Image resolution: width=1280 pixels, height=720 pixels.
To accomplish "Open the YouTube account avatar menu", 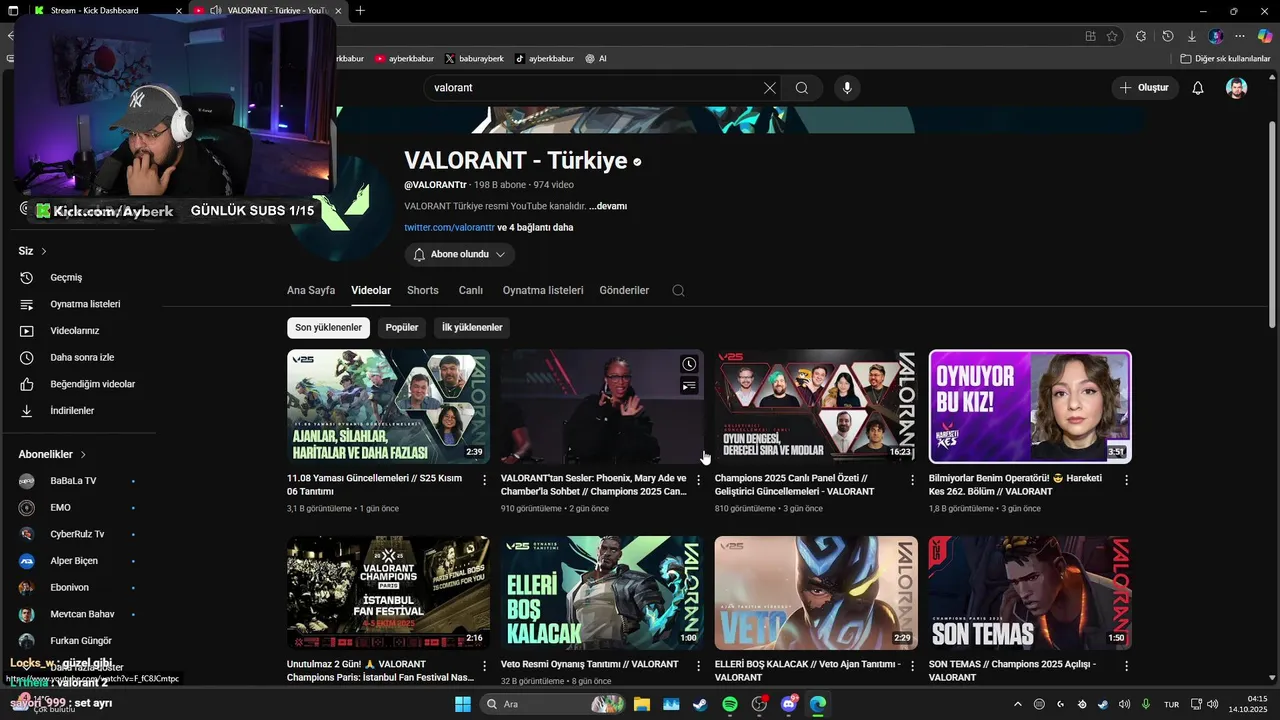I will click(1237, 88).
